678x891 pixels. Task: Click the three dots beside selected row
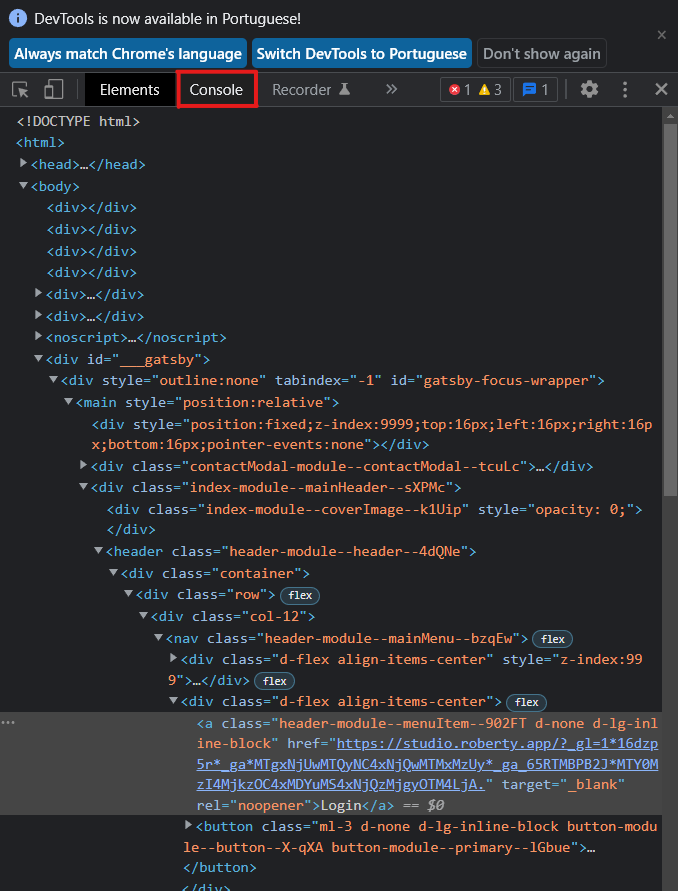tap(8, 722)
